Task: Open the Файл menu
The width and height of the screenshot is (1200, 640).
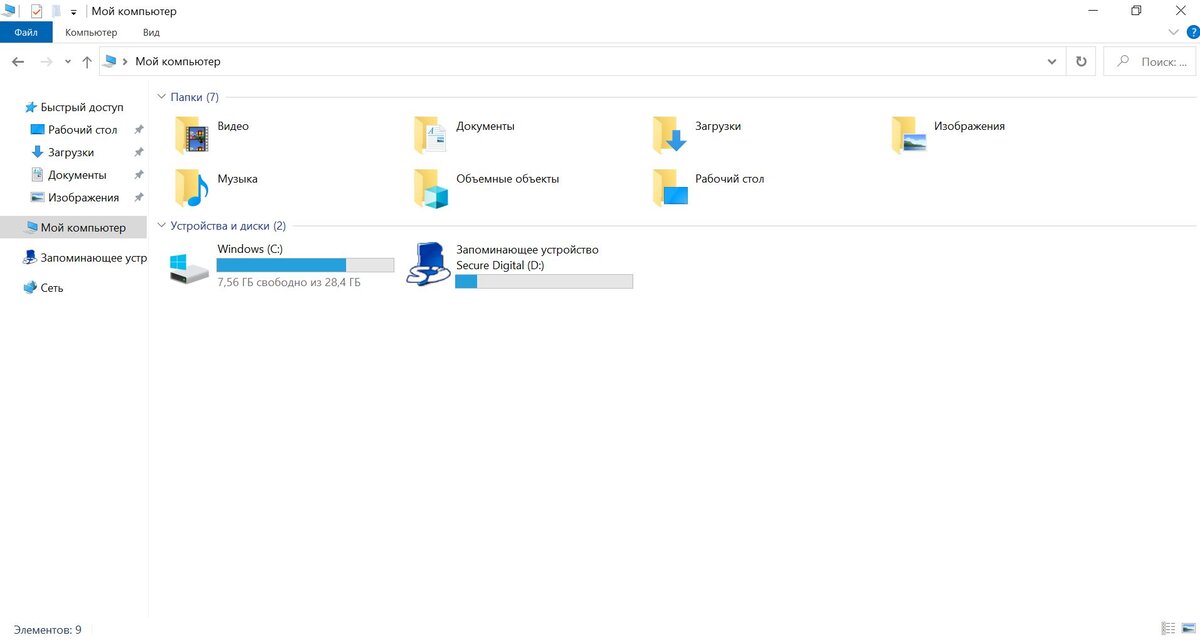Action: click(26, 32)
